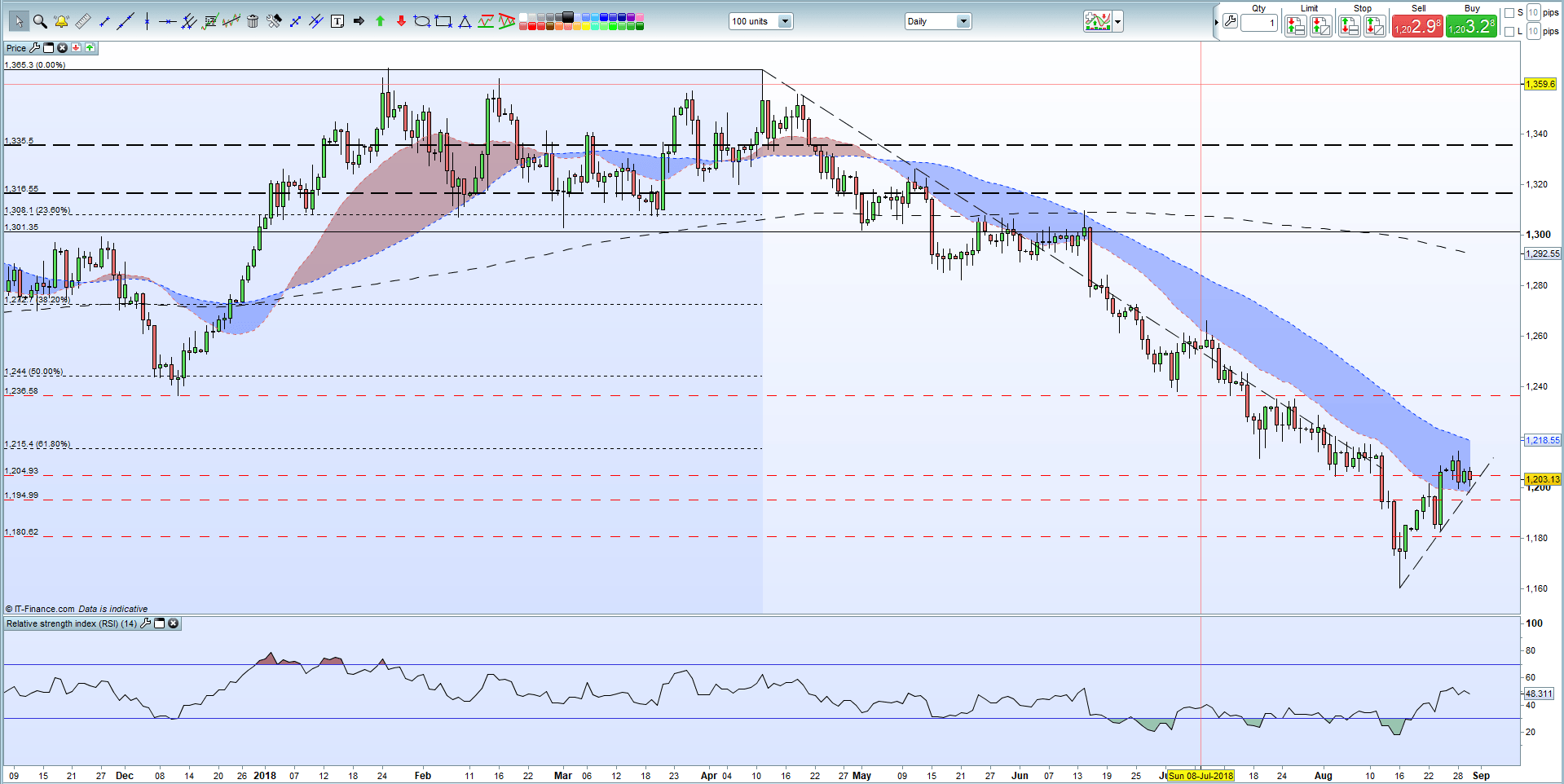Pick the yellow color swatch
The image size is (1564, 784).
pyautogui.click(x=586, y=26)
